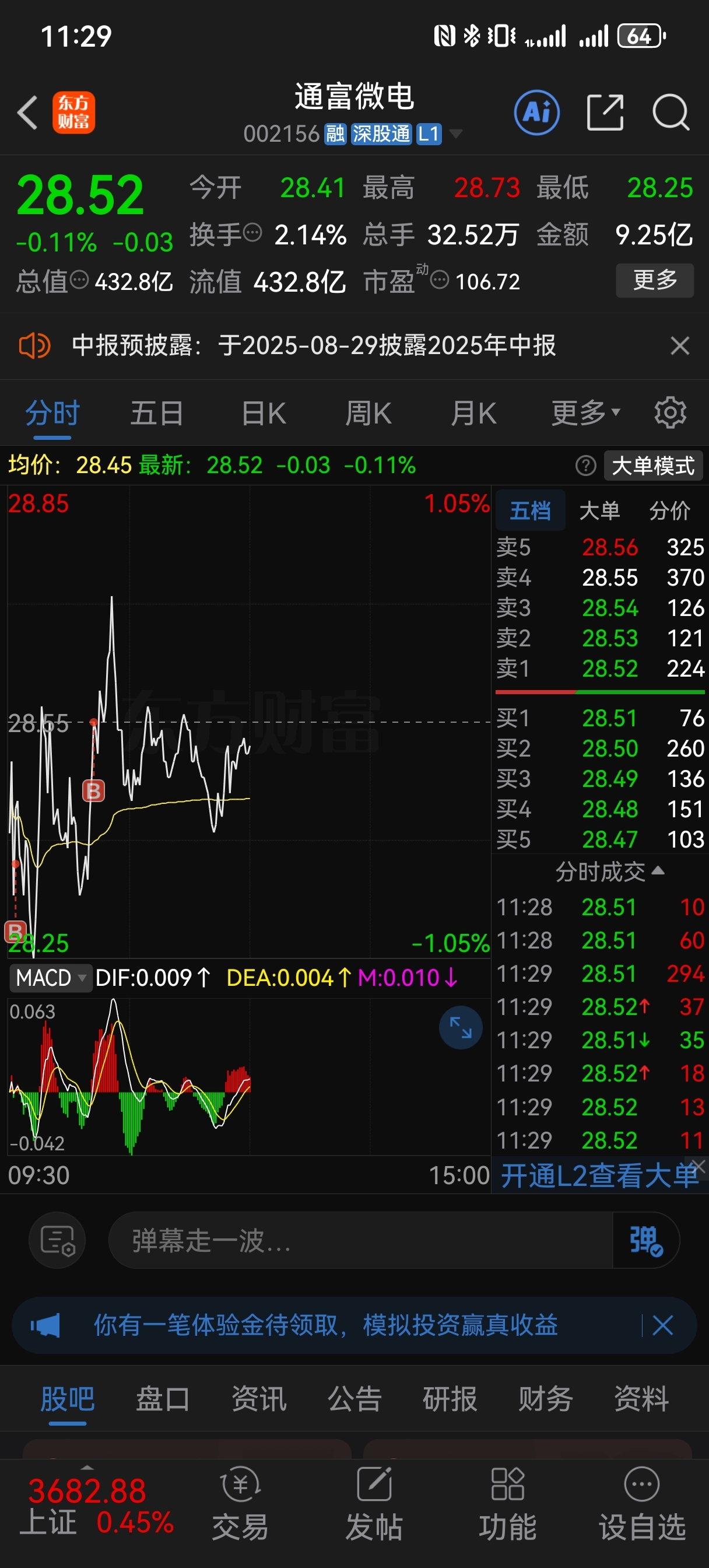Tap trade row with volume 294
This screenshot has height=1568, width=709.
click(600, 974)
